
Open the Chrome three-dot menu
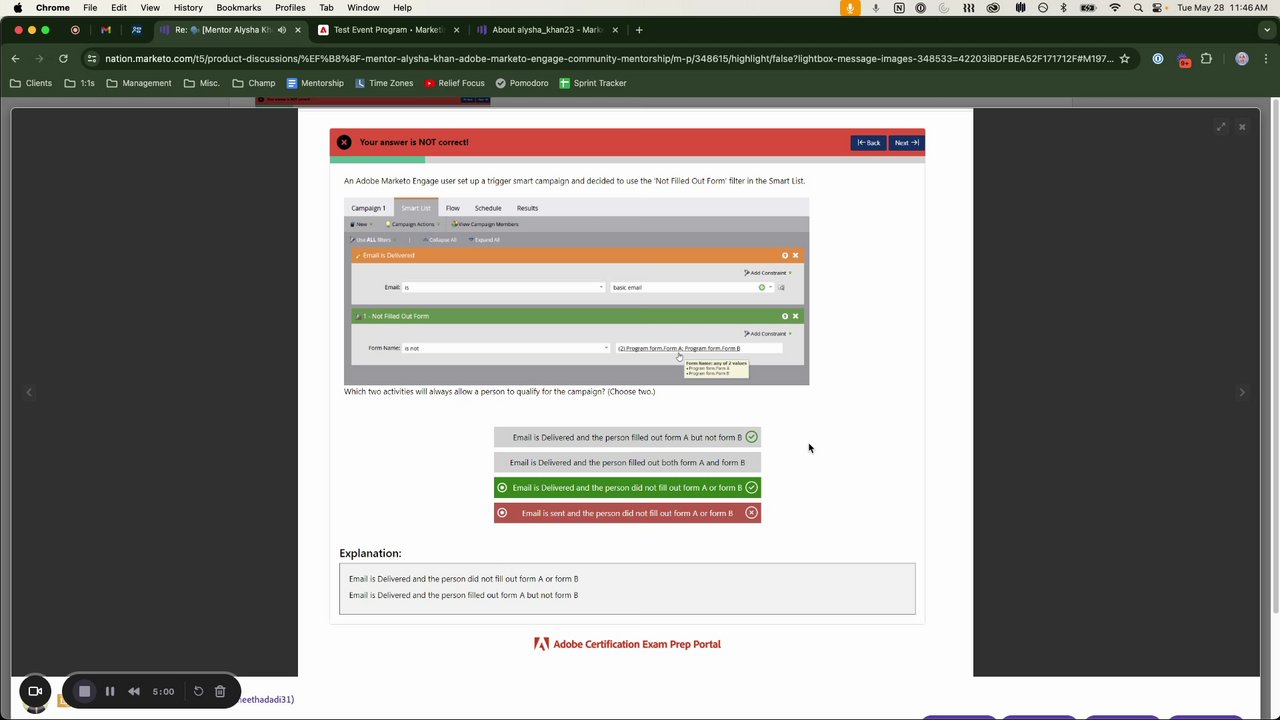[x=1266, y=59]
